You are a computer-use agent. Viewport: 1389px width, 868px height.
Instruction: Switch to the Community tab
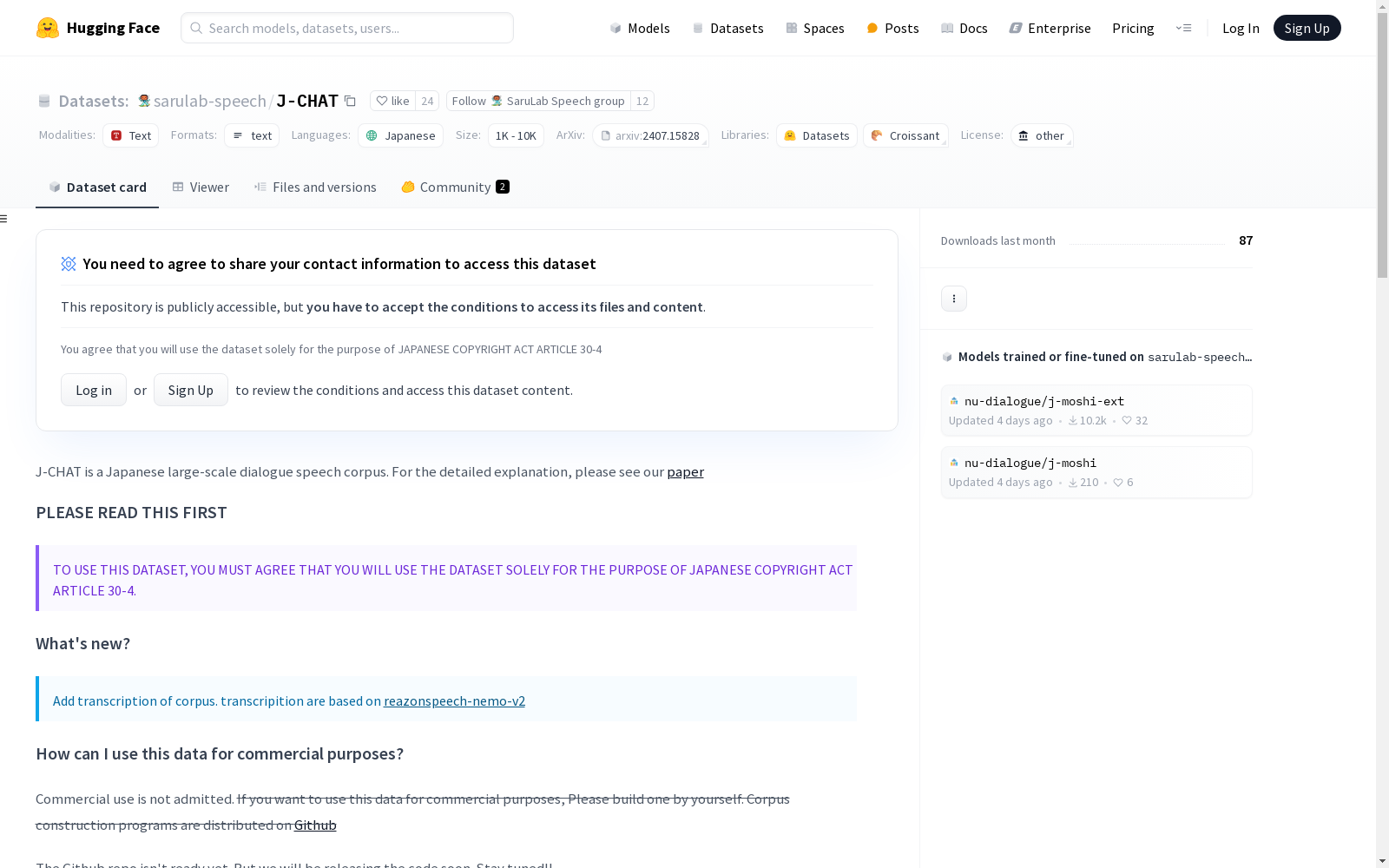point(455,187)
